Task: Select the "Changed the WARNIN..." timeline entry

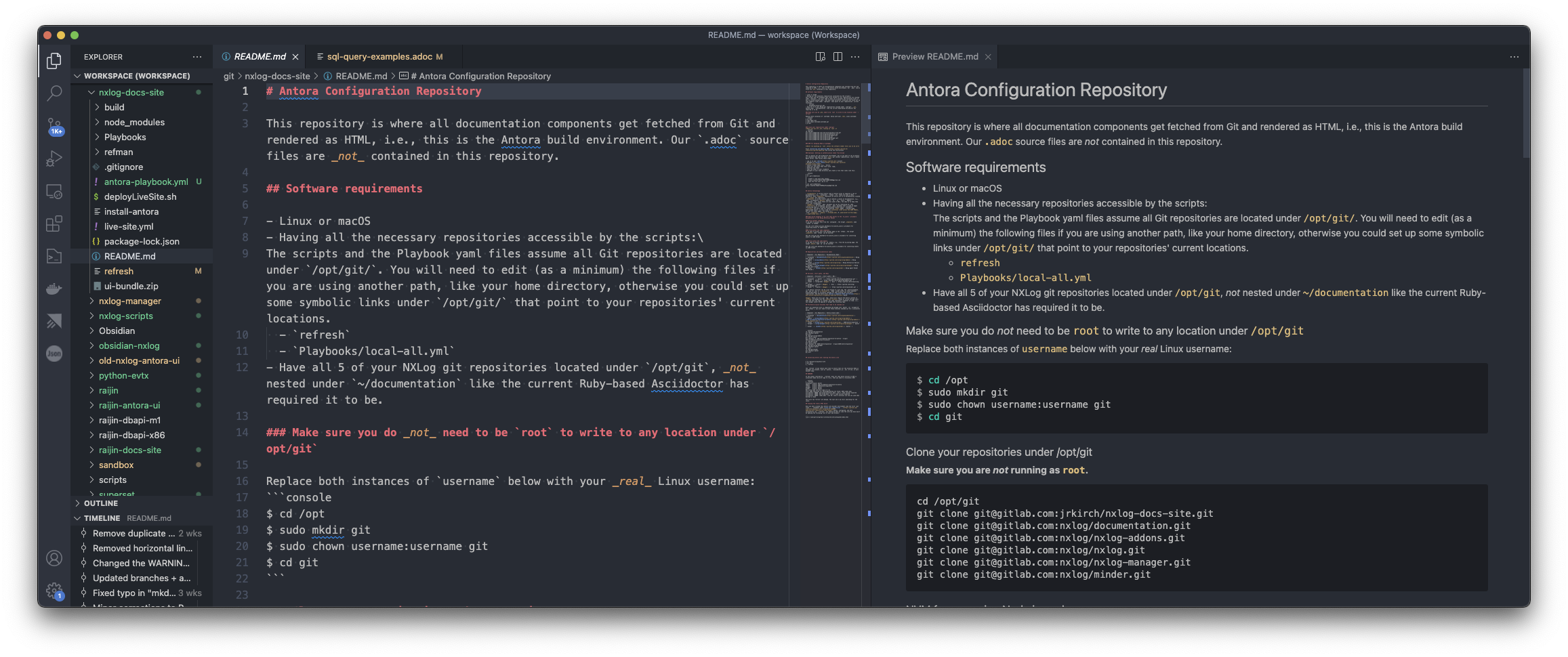Action: tap(141, 563)
